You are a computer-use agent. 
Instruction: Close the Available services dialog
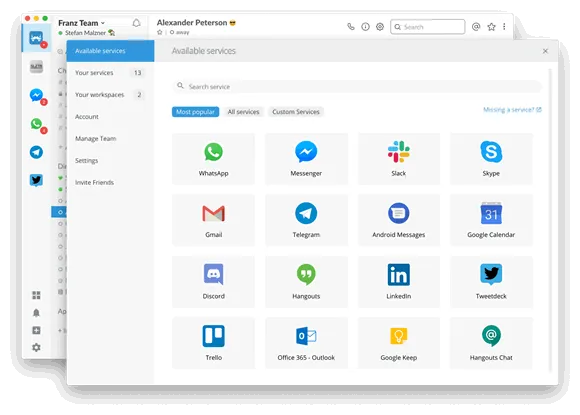click(545, 51)
